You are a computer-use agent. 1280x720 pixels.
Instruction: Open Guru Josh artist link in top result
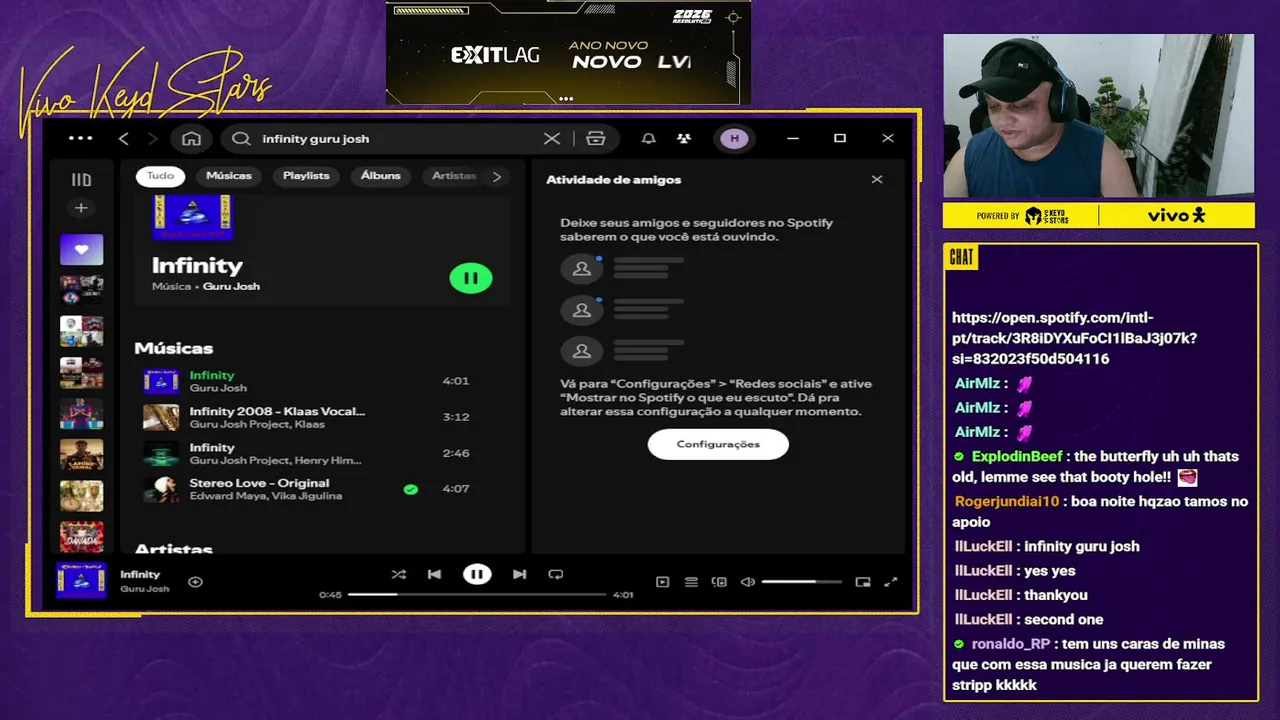click(231, 286)
